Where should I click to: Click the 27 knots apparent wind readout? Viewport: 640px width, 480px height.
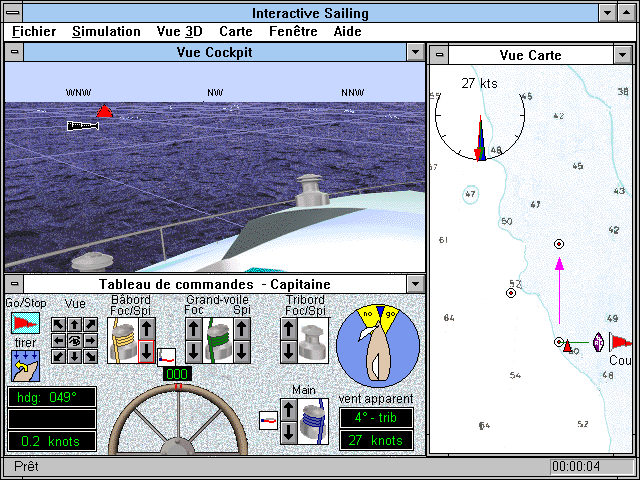(x=376, y=440)
